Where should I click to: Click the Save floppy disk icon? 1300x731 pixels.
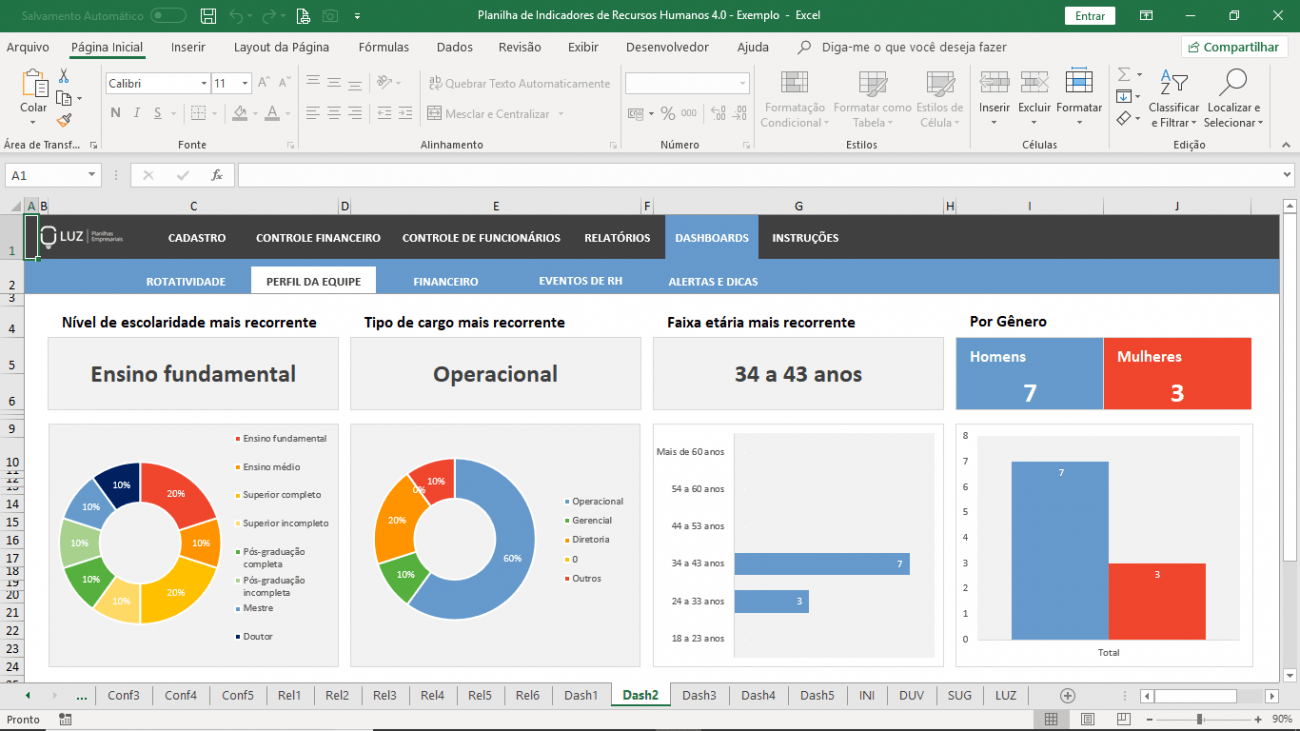tap(208, 16)
